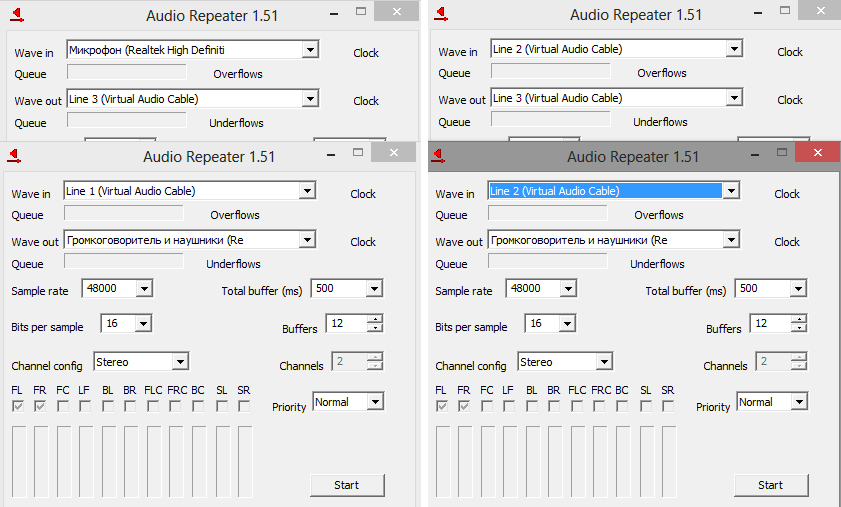Toggle FR checkbox in the active right window
The image size is (841, 507).
click(x=464, y=407)
